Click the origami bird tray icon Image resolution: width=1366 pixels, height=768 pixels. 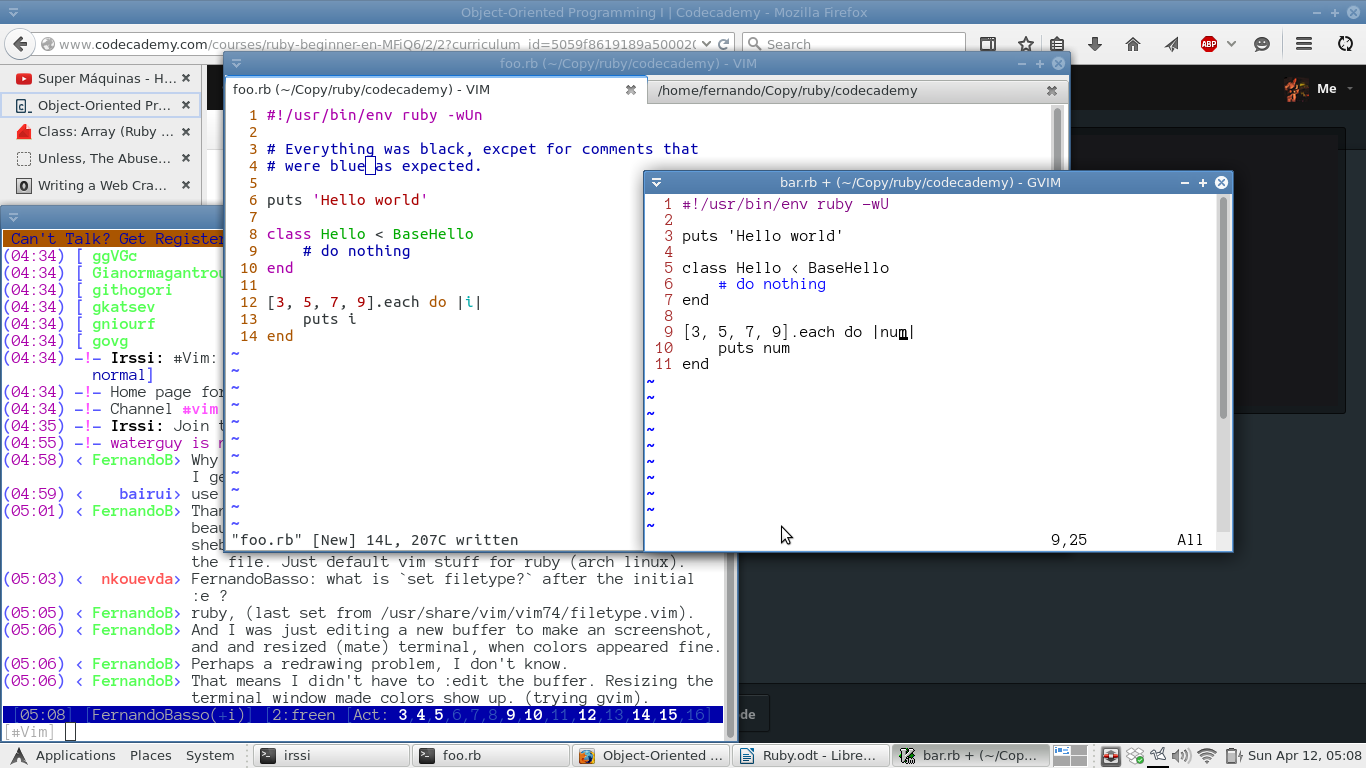[1159, 756]
